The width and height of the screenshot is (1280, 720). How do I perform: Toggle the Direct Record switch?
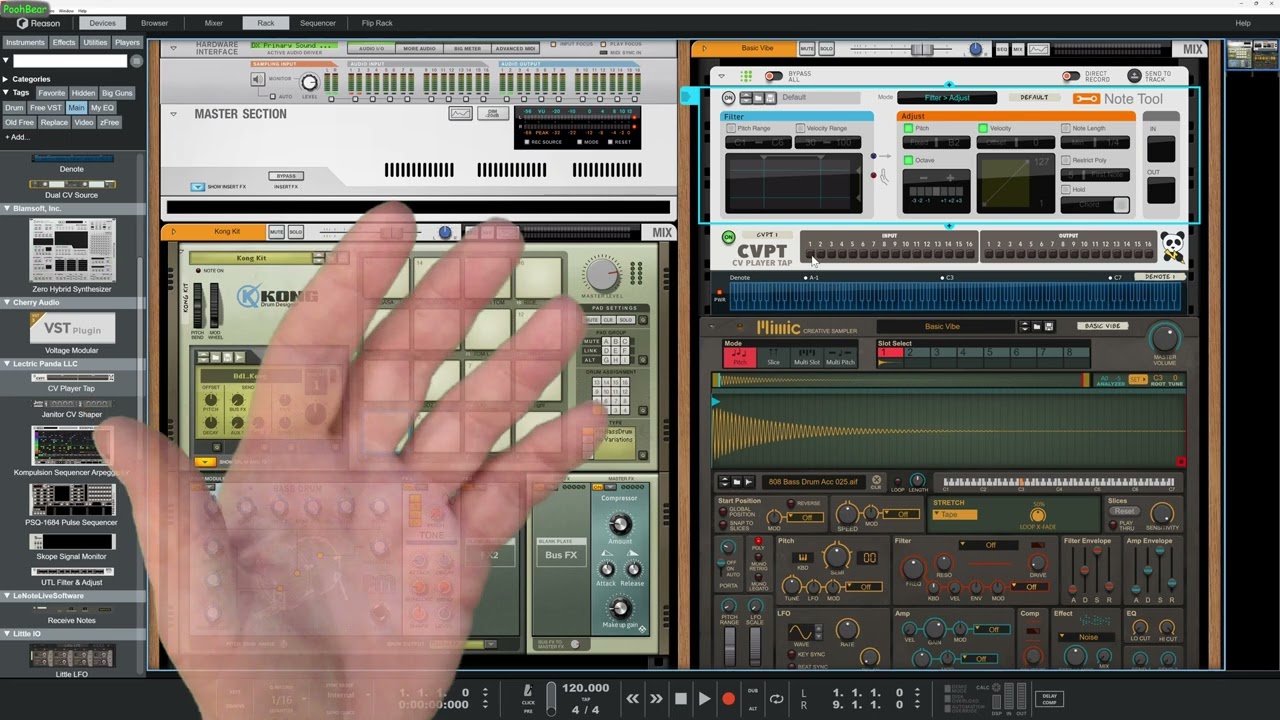click(1070, 76)
